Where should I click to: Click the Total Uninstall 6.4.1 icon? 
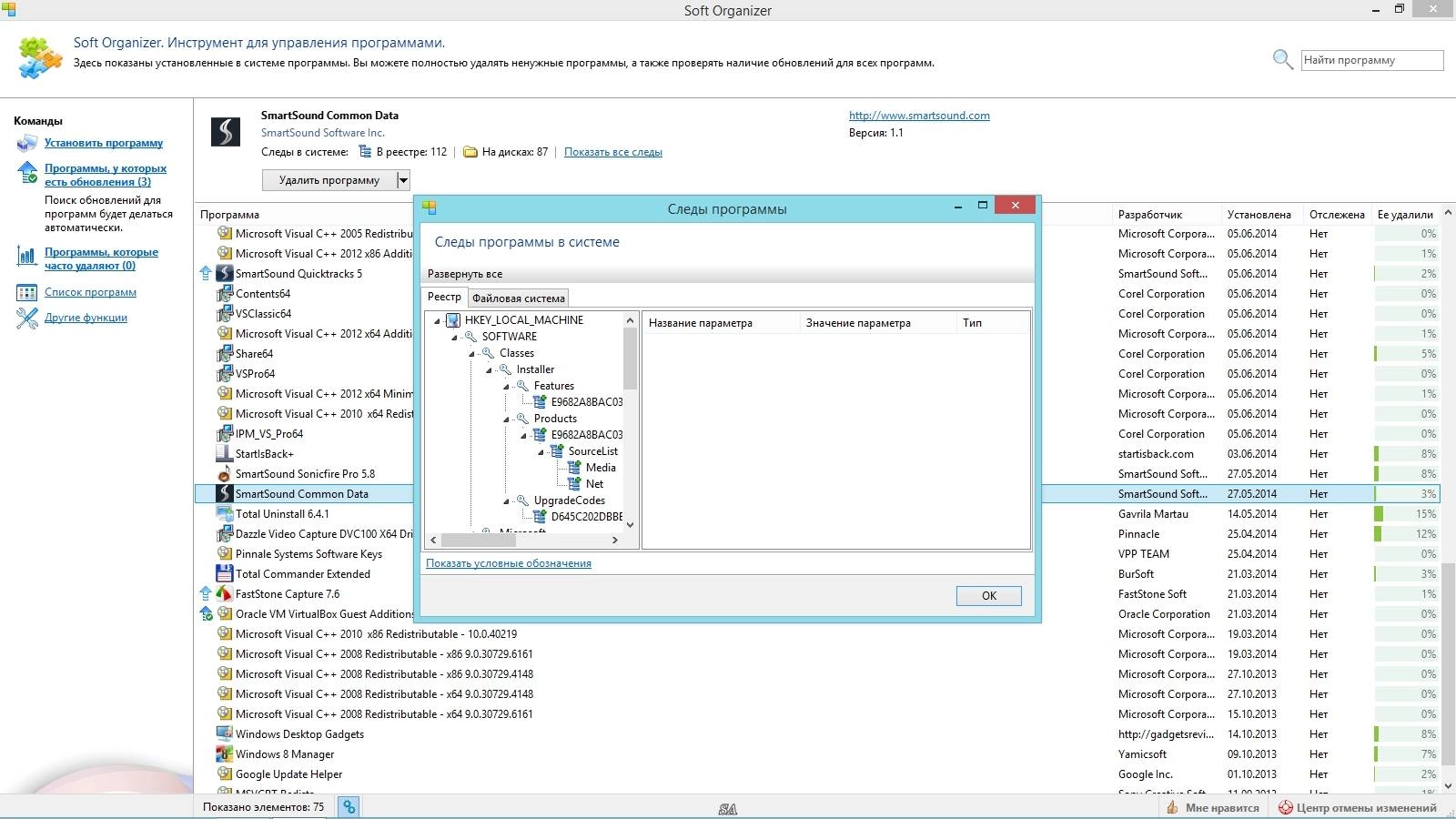225,513
